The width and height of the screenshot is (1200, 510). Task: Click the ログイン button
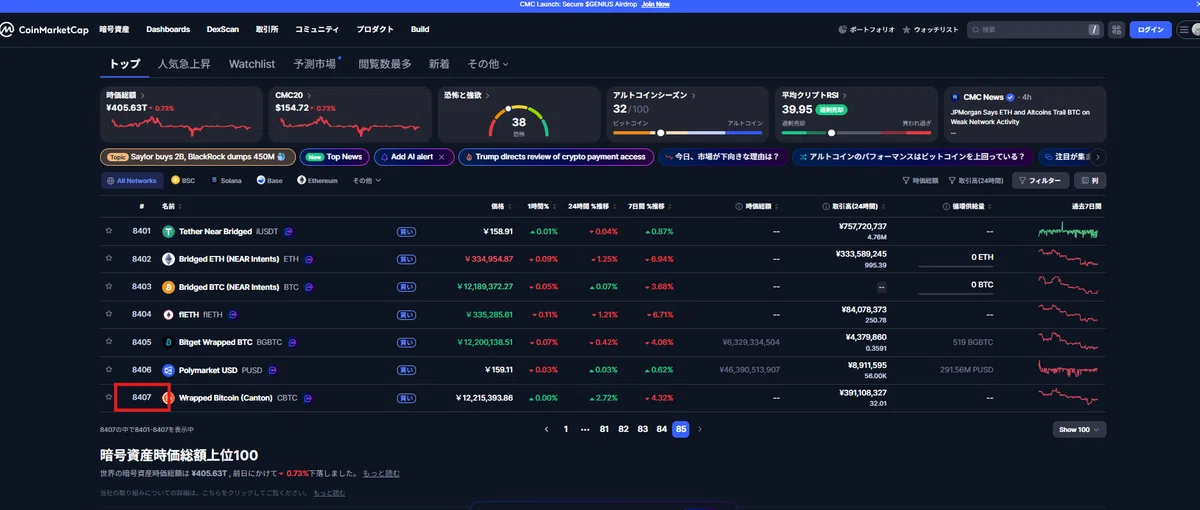pos(1150,30)
